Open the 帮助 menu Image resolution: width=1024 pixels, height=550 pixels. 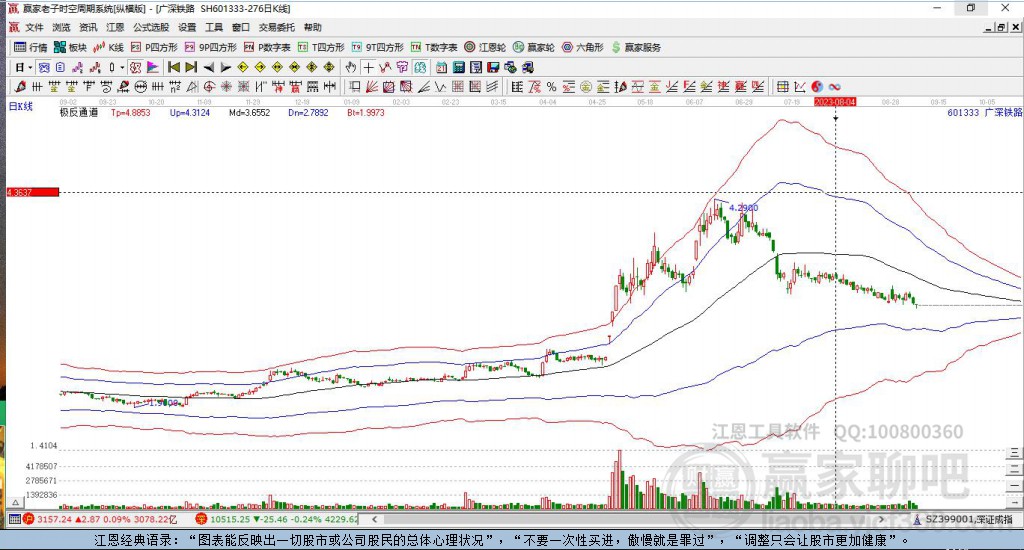313,27
